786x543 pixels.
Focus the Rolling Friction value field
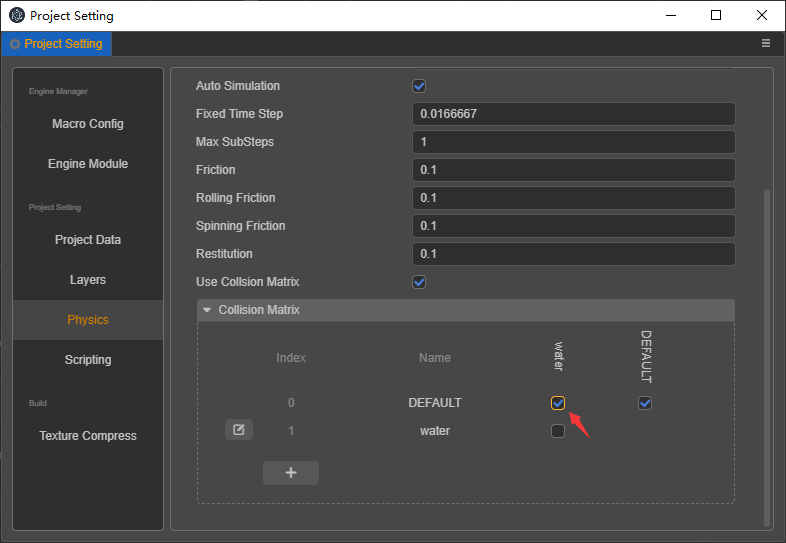(x=573, y=198)
